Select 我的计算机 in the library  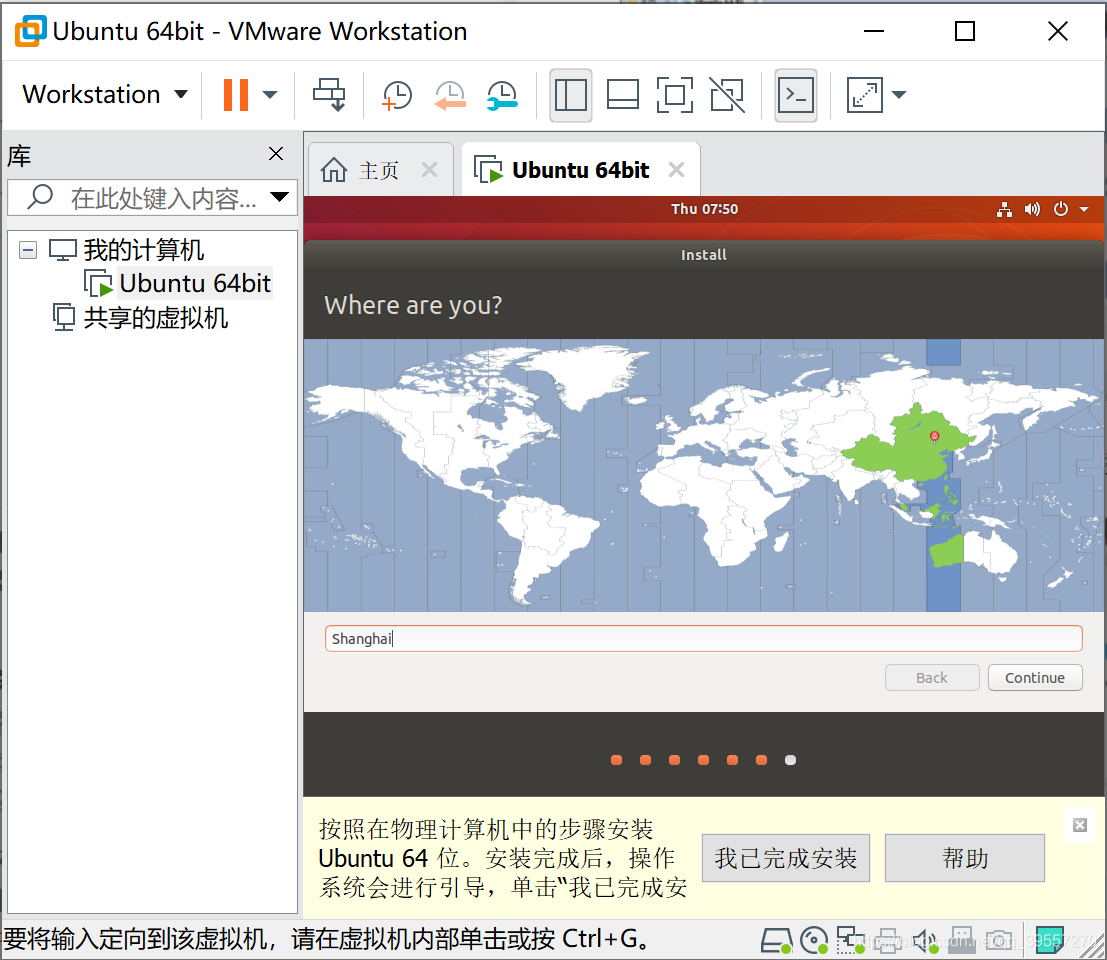tap(143, 250)
